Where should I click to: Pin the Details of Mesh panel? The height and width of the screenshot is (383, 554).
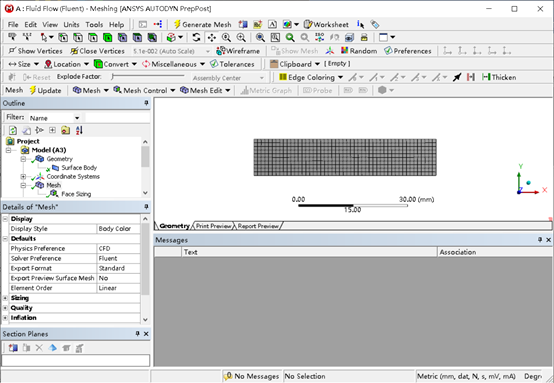[146, 207]
